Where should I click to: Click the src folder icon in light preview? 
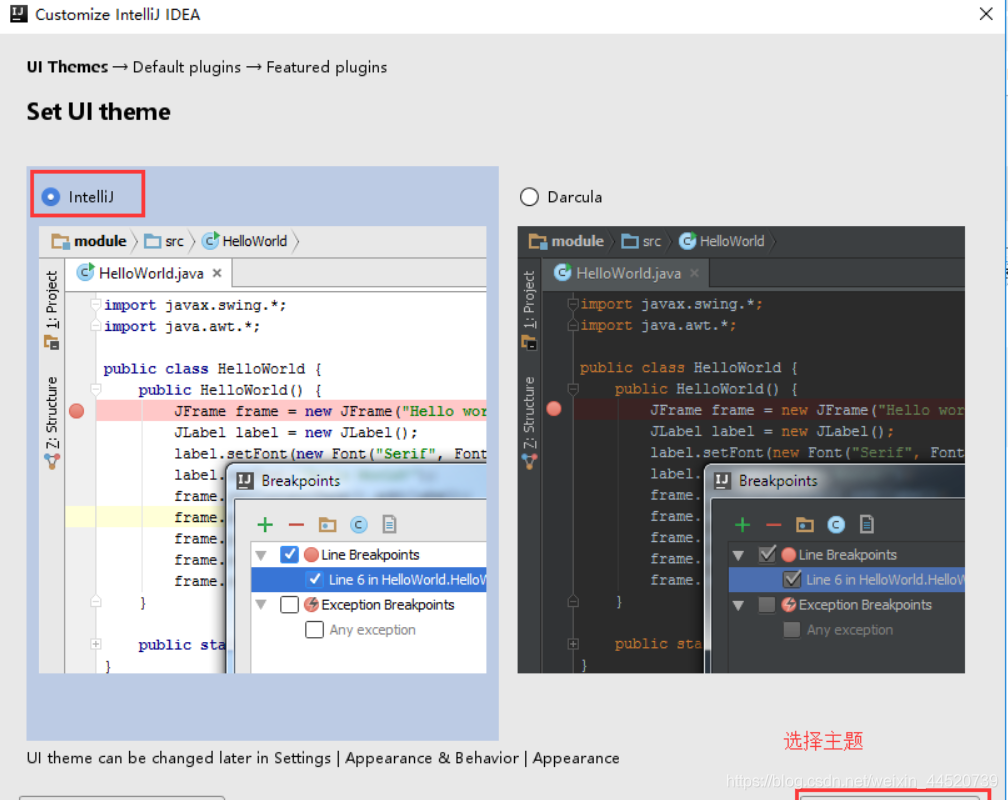pos(152,241)
